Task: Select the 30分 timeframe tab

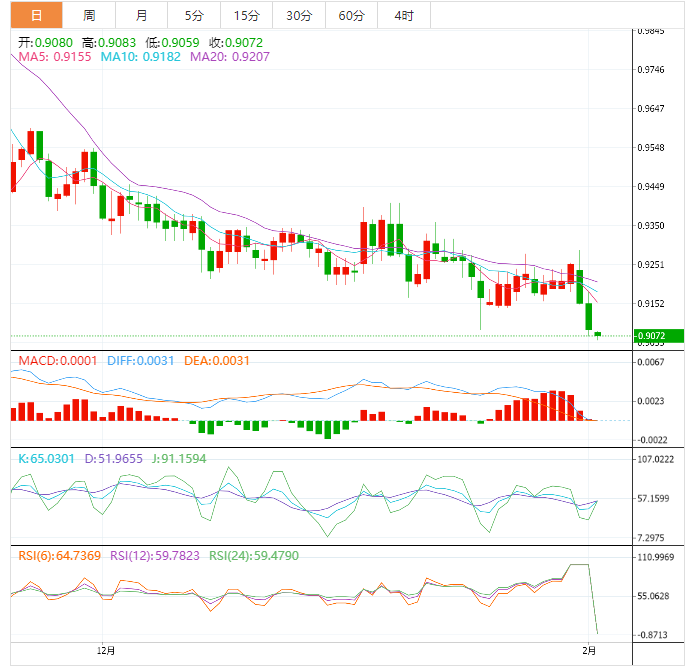Action: tap(298, 15)
